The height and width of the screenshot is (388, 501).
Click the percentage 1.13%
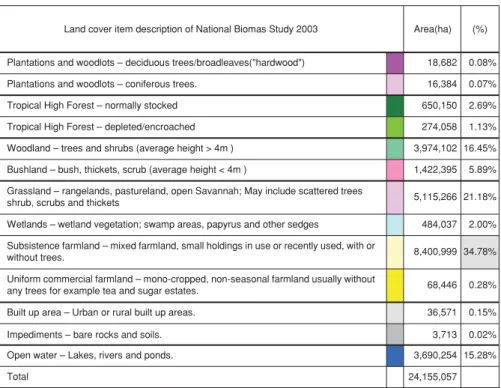click(482, 127)
